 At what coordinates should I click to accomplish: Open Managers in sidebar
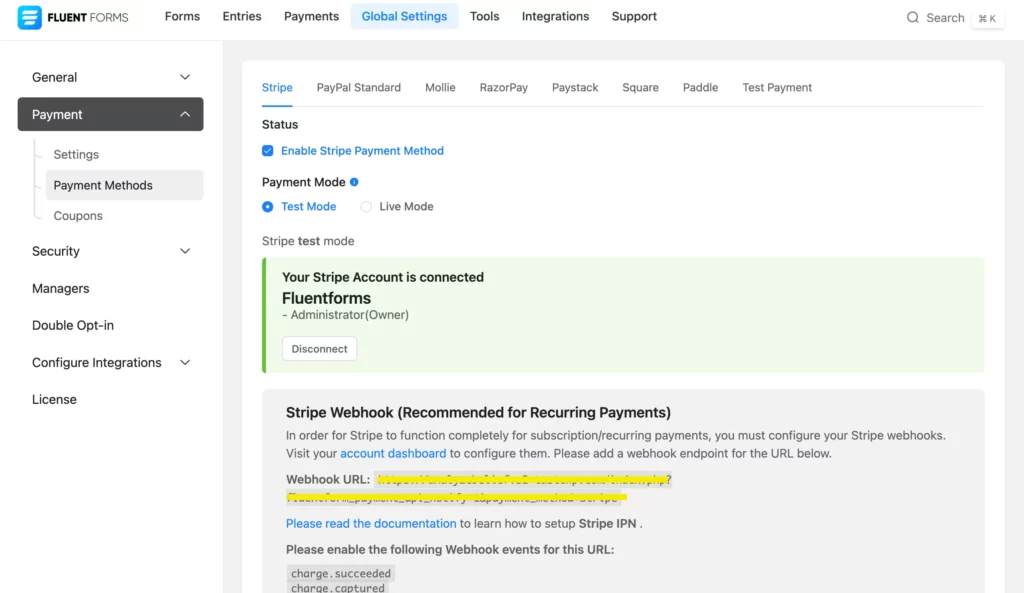(60, 289)
